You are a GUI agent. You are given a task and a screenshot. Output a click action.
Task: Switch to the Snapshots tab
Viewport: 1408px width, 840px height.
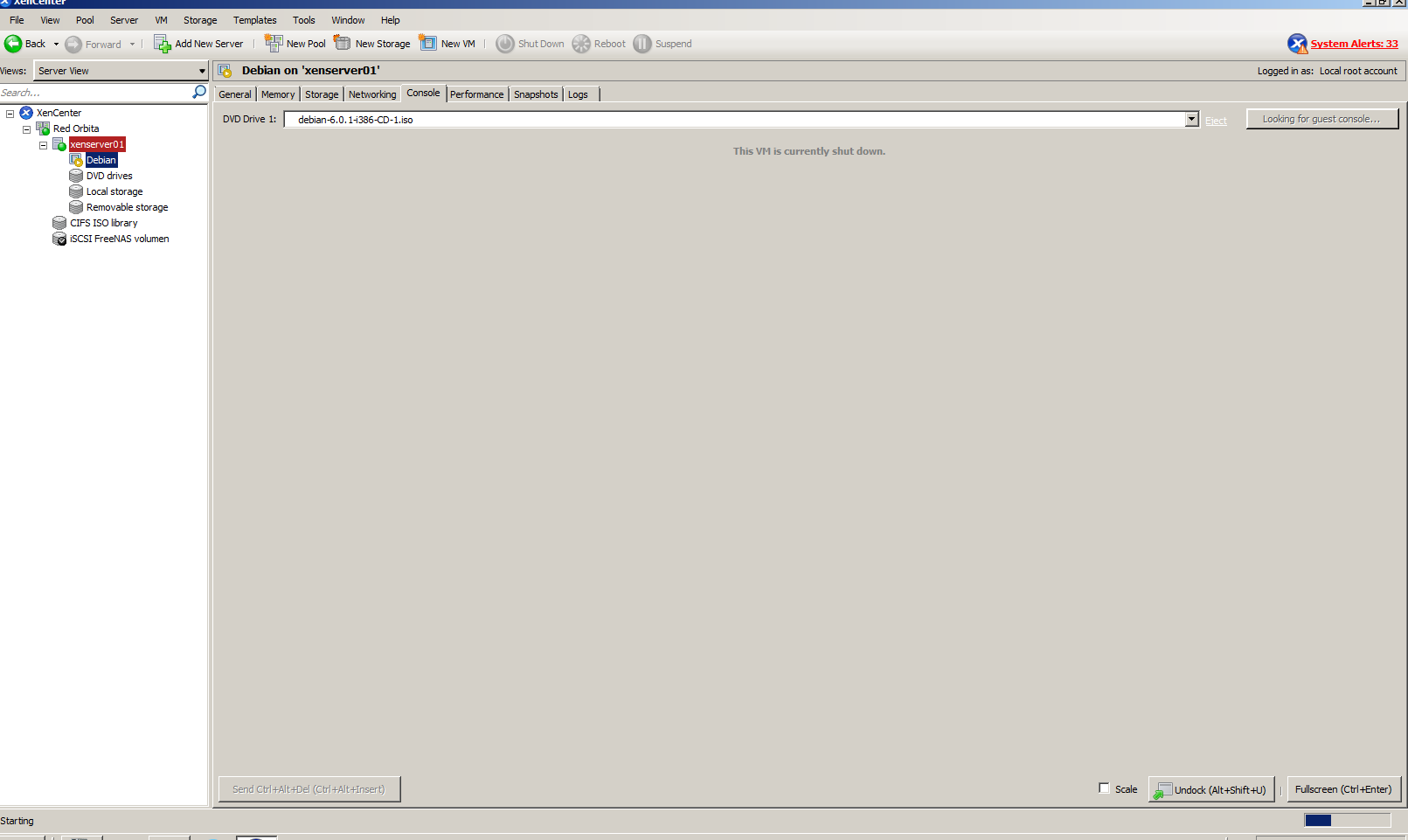pyautogui.click(x=535, y=94)
